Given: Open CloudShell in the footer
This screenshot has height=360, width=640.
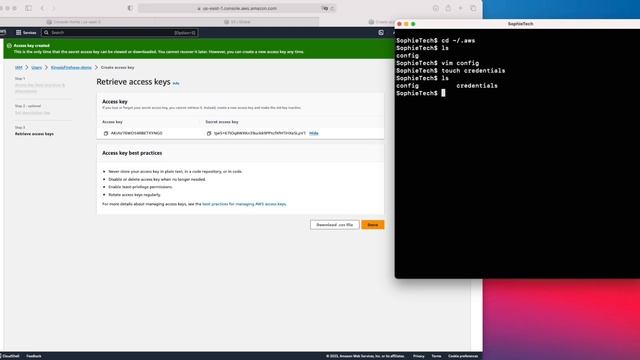Looking at the screenshot, I should point(10,356).
